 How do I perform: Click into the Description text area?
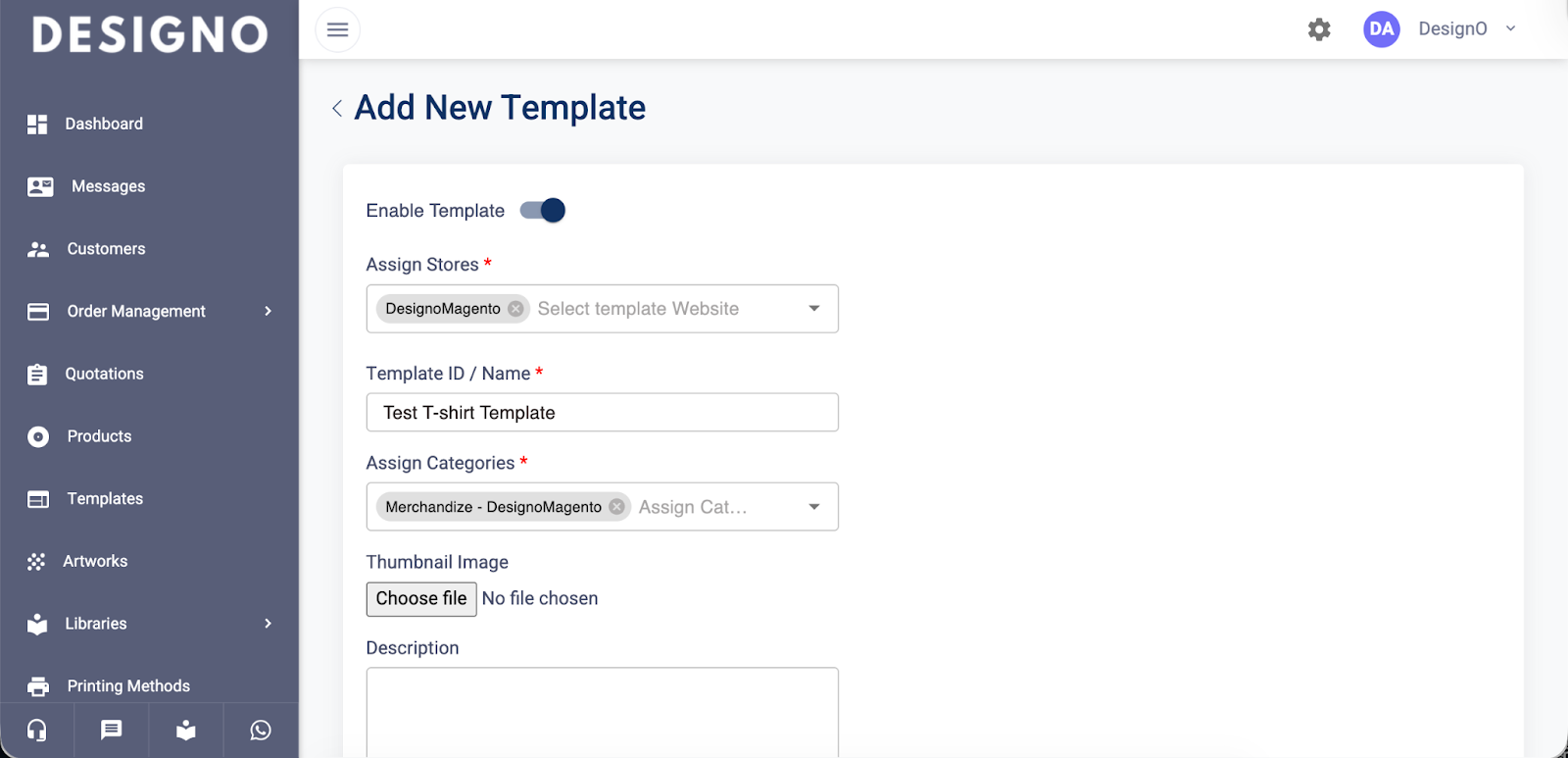point(602,711)
